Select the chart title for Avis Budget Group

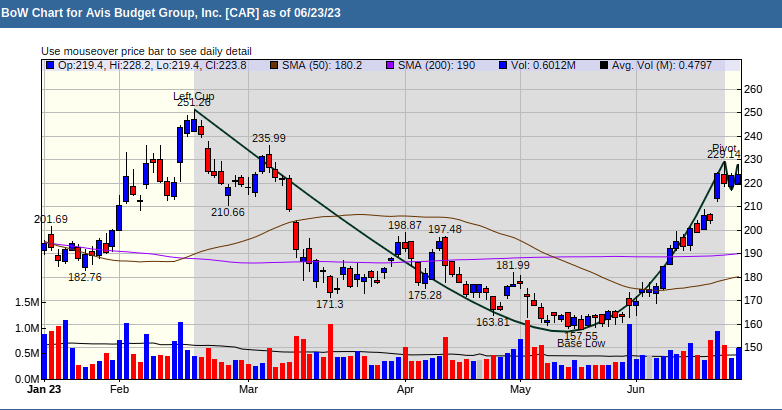[171, 13]
